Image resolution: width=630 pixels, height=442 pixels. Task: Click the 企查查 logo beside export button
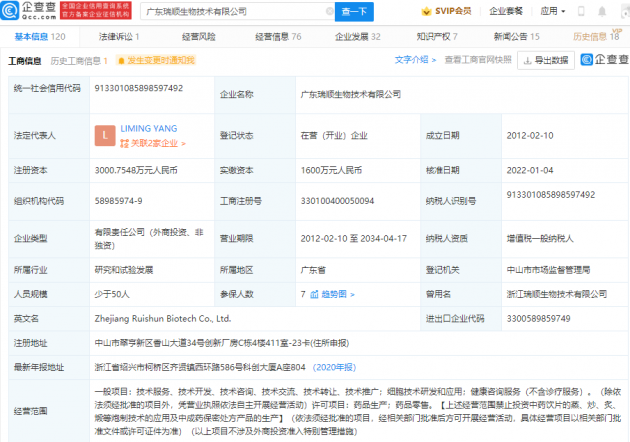(605, 60)
